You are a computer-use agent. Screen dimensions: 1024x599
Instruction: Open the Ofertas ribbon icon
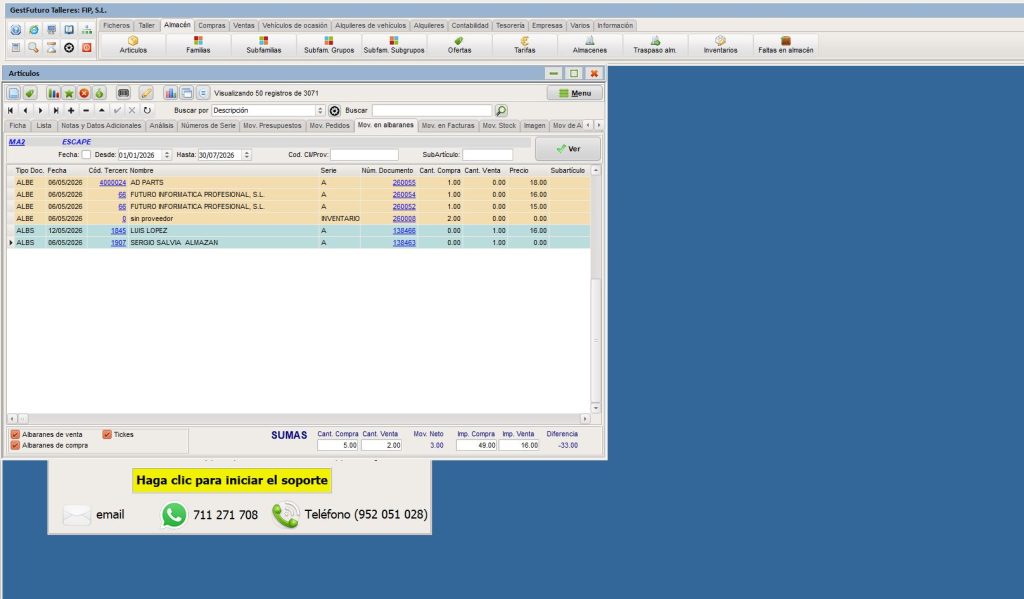pyautogui.click(x=459, y=44)
